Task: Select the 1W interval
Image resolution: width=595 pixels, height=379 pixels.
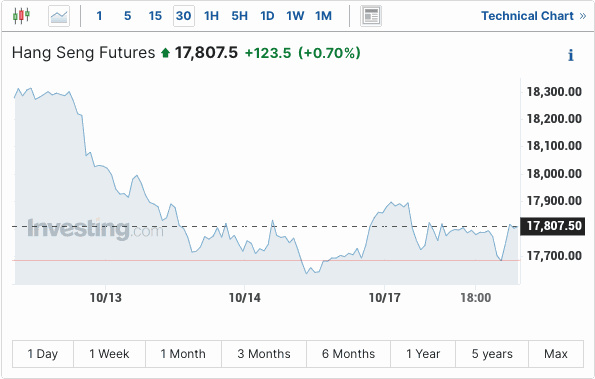Action: 295,16
